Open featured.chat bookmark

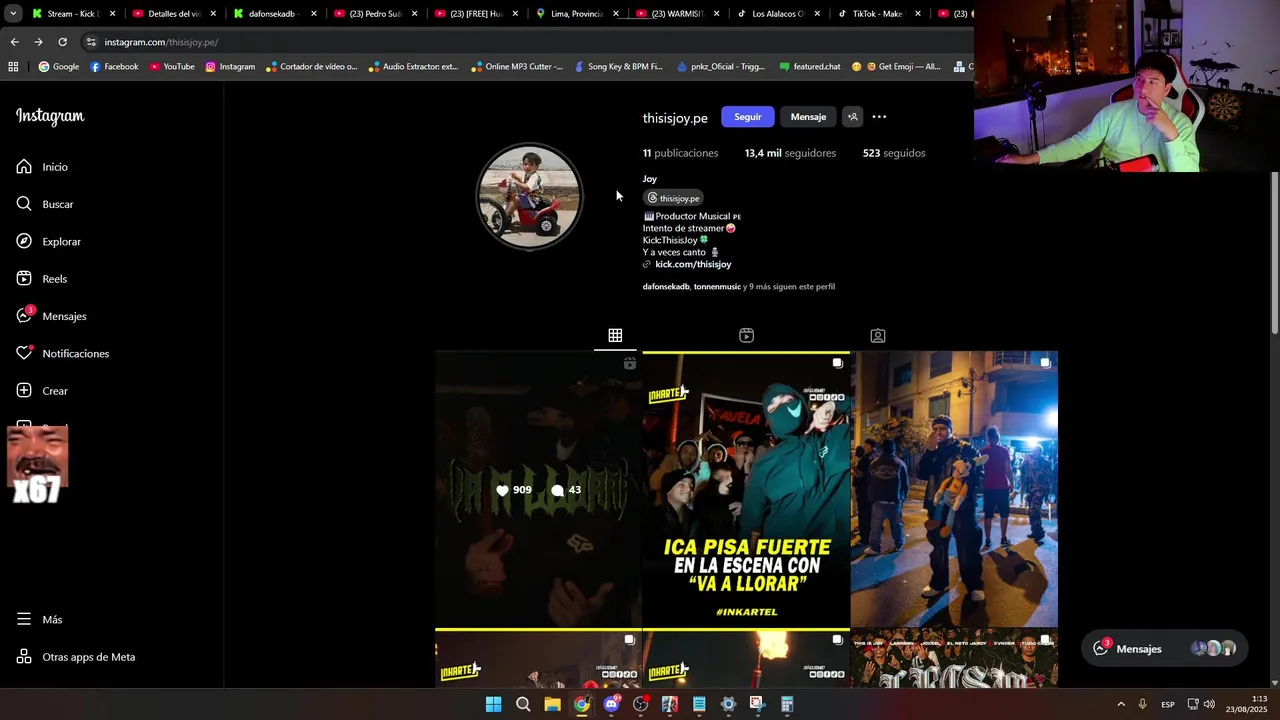point(810,67)
